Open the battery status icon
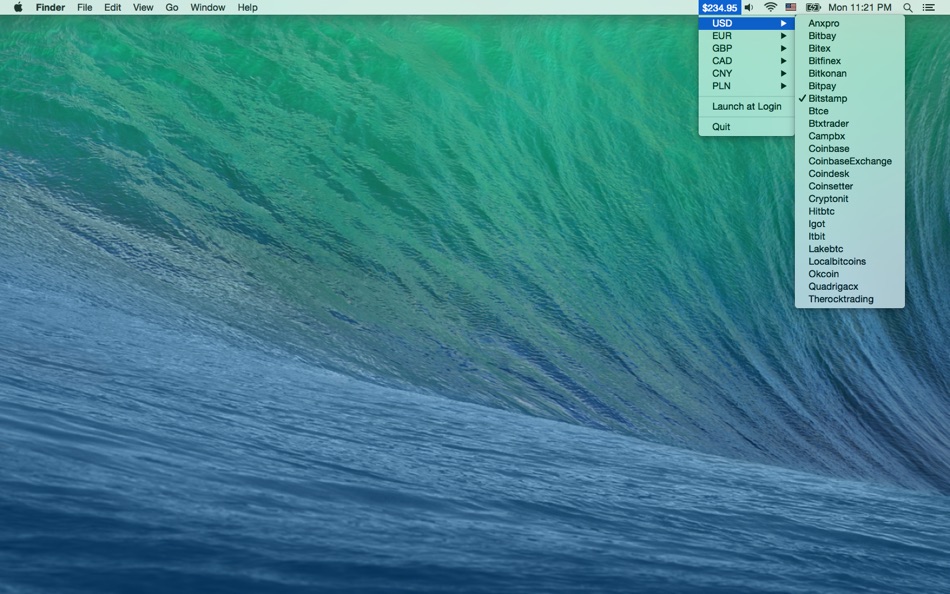This screenshot has width=950, height=594. tap(812, 7)
